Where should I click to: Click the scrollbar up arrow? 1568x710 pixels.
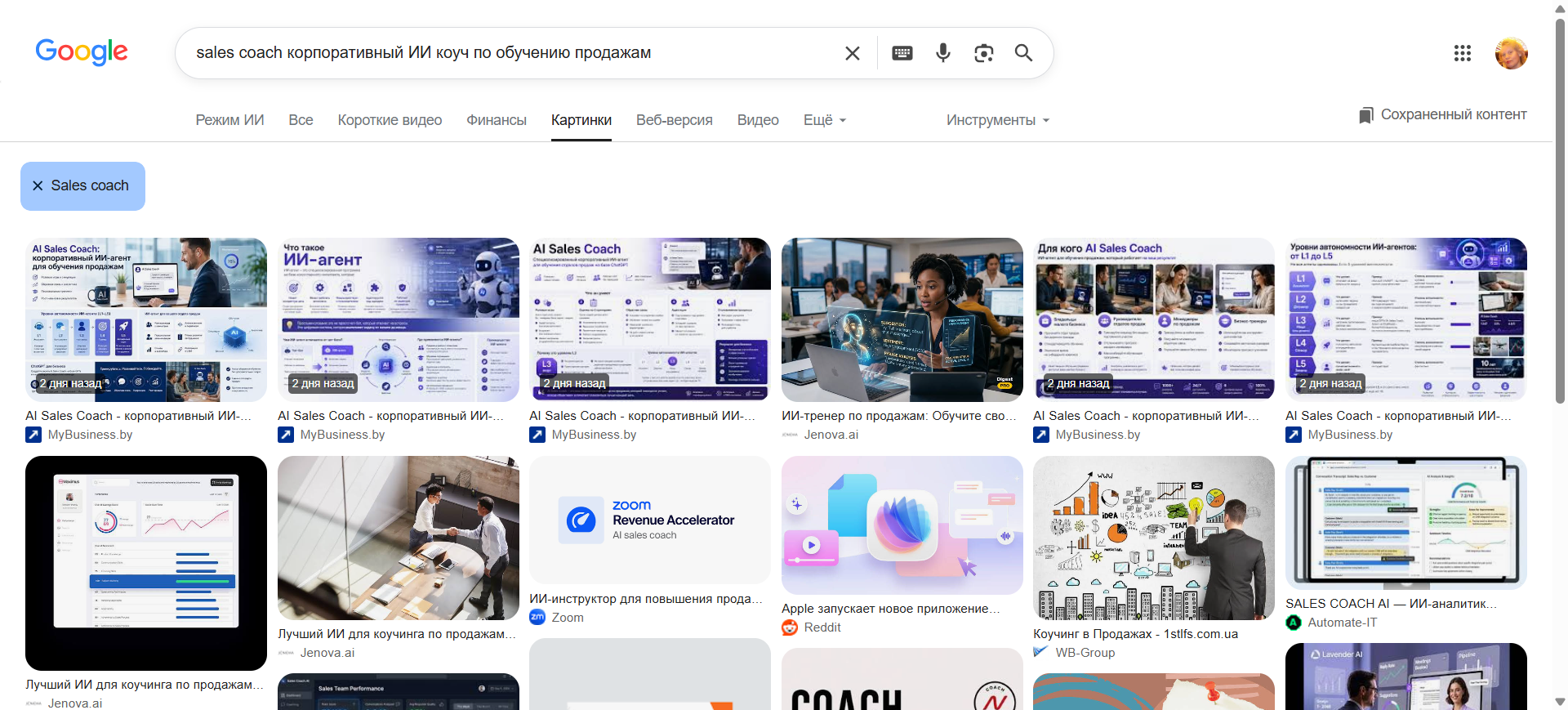[1561, 7]
